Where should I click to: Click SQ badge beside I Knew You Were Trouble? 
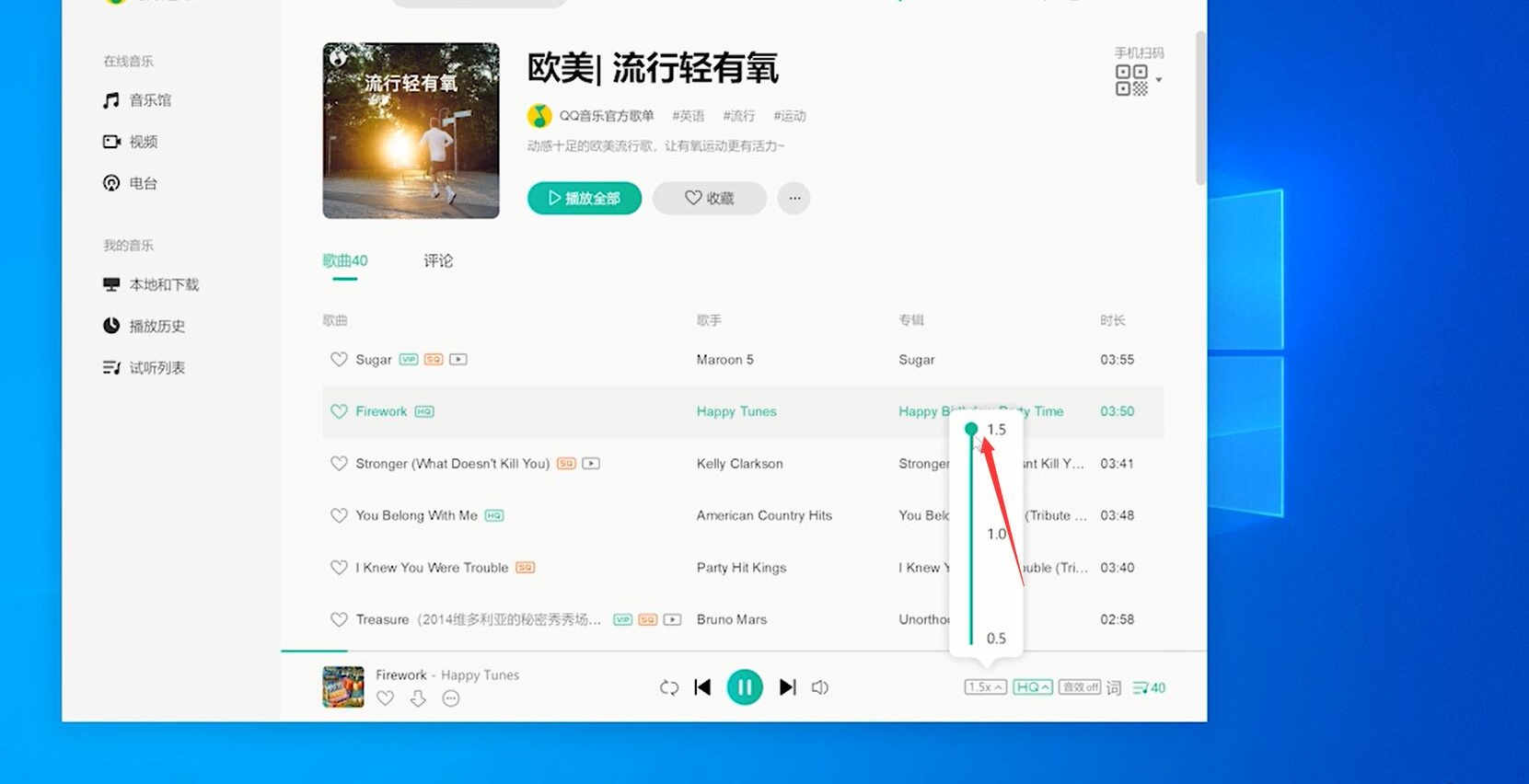(525, 568)
